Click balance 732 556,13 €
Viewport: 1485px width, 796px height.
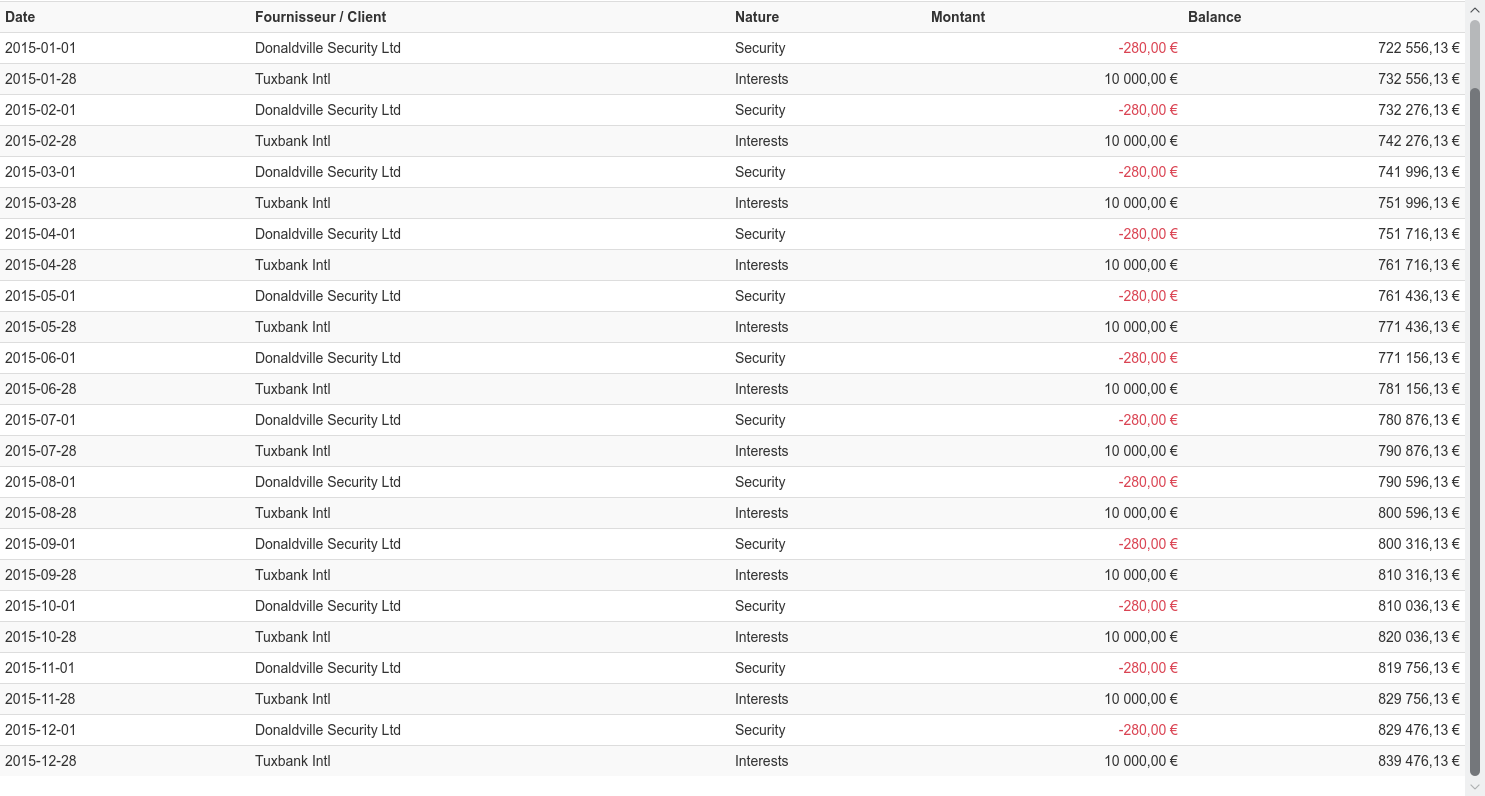click(1419, 79)
